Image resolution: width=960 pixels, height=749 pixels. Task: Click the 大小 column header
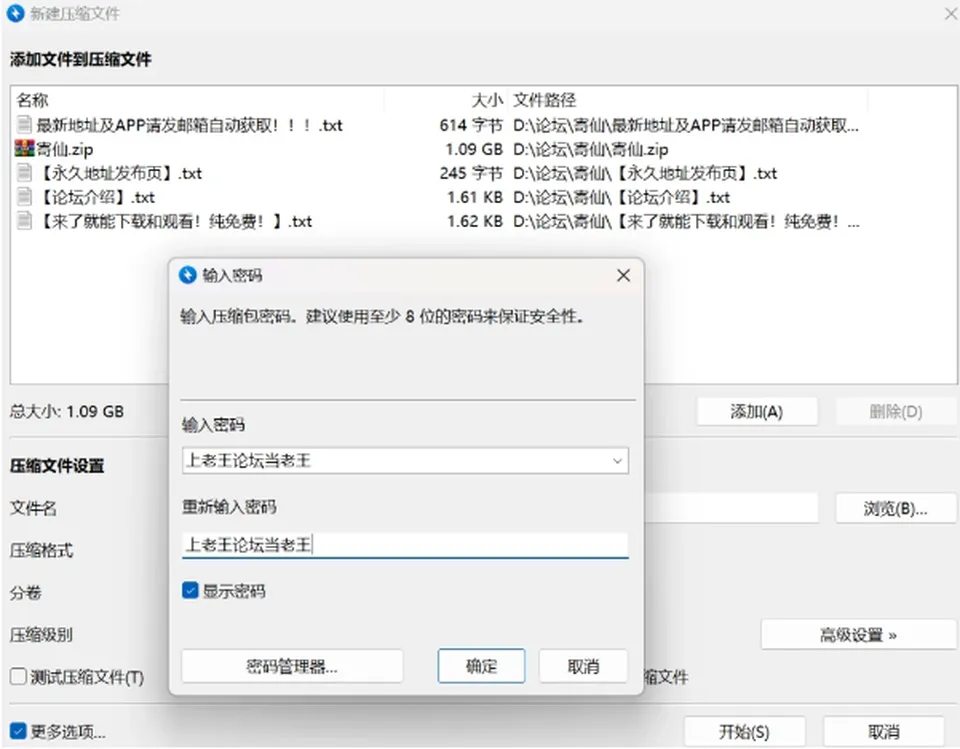(487, 100)
